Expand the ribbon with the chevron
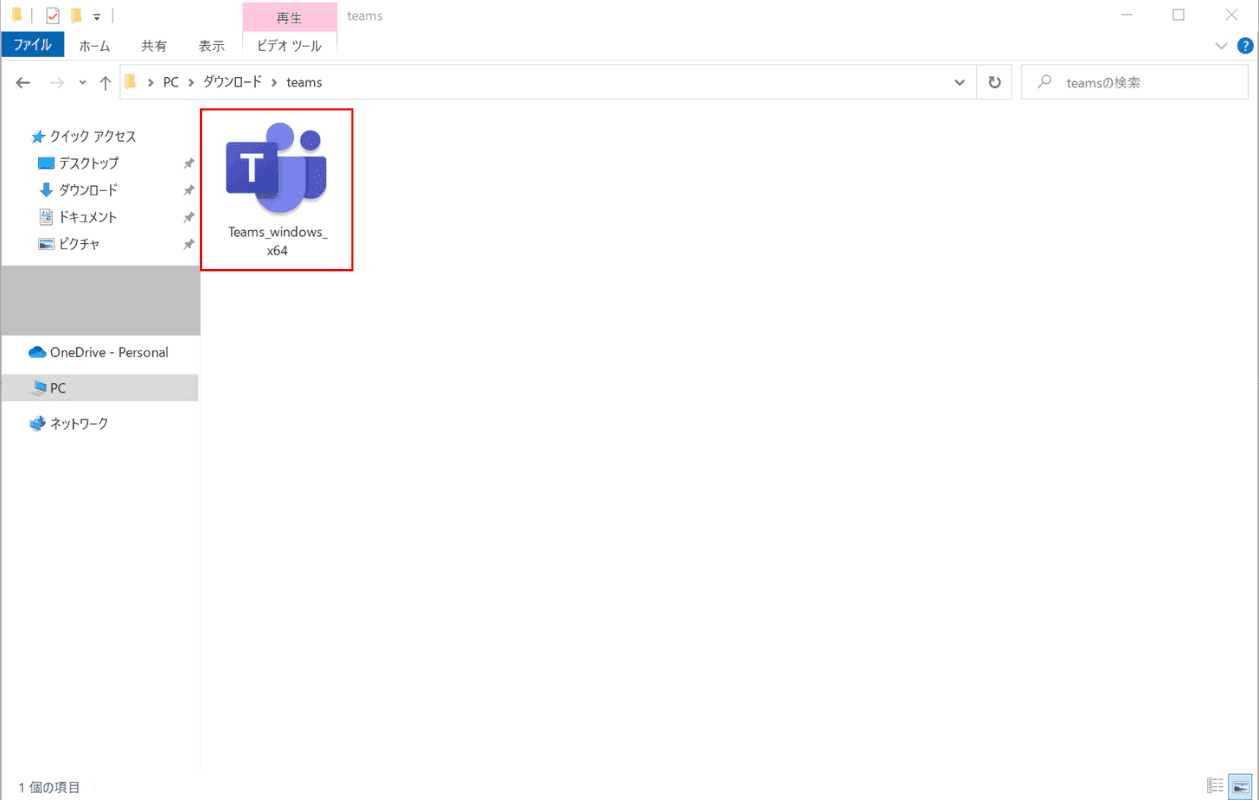 pyautogui.click(x=1221, y=46)
